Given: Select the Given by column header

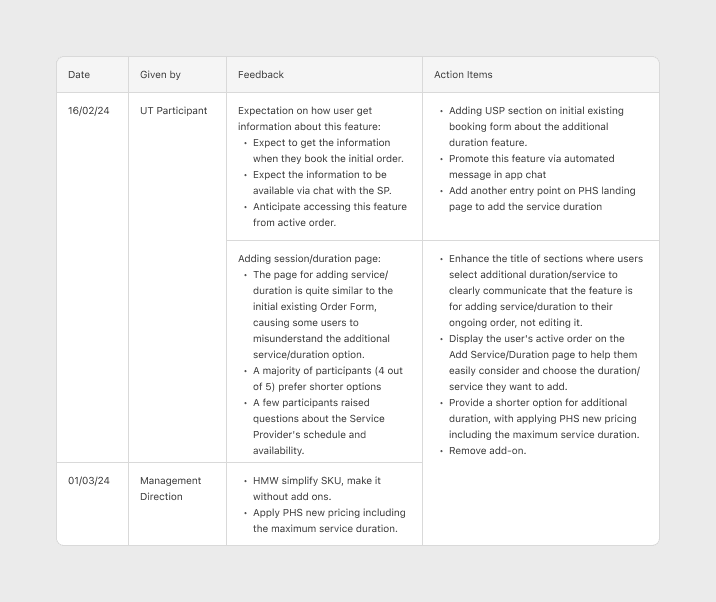Looking at the screenshot, I should pos(160,75).
